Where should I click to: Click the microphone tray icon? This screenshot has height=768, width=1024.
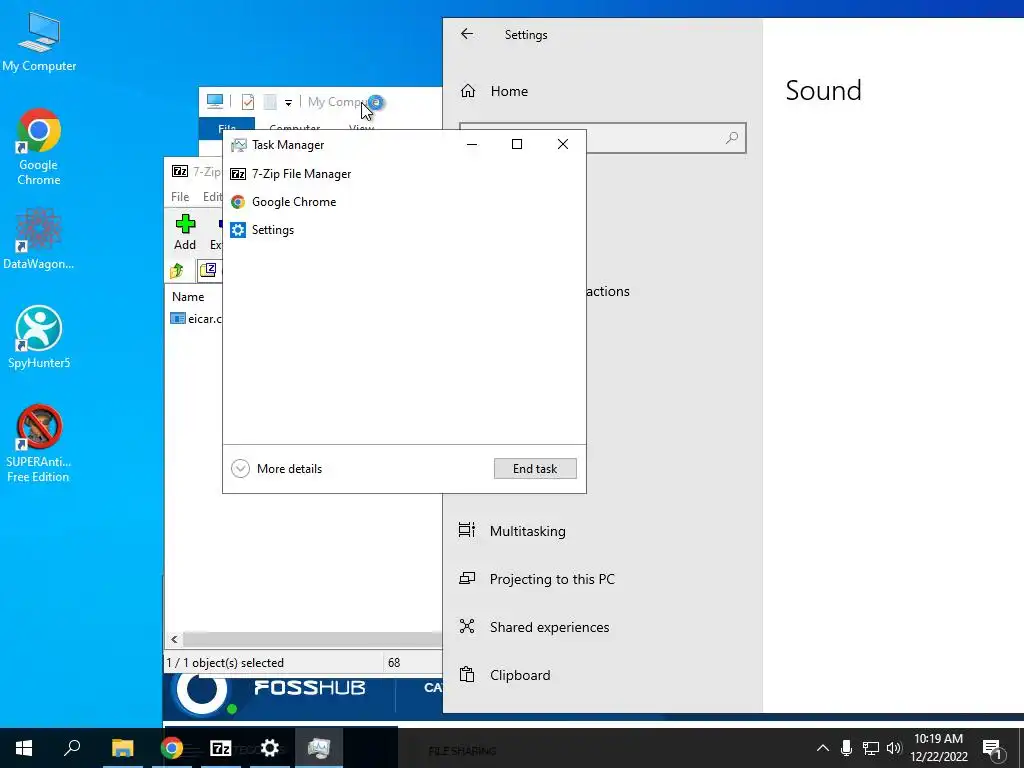(x=846, y=748)
